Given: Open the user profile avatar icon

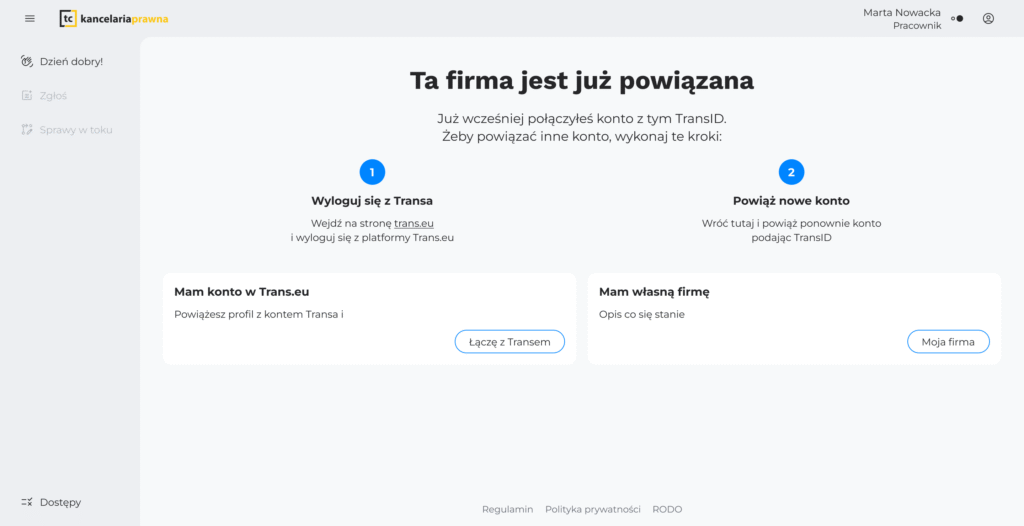Looking at the screenshot, I should pyautogui.click(x=988, y=18).
